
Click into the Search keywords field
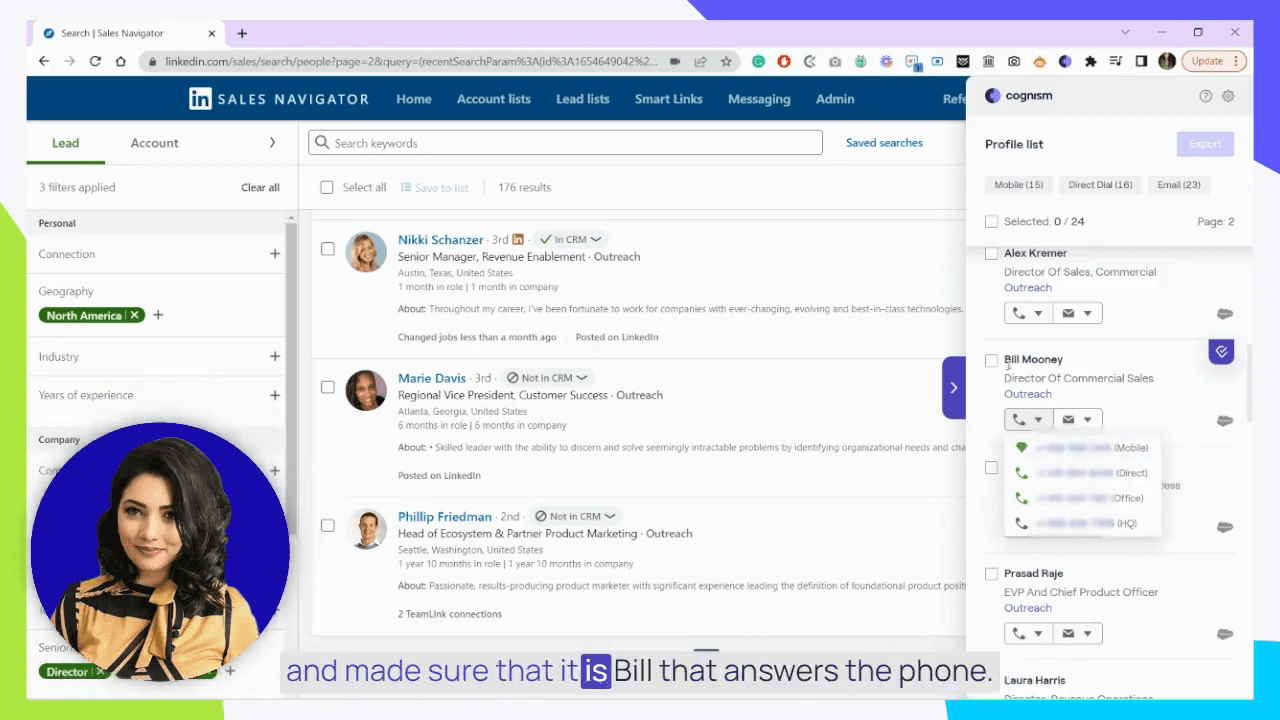click(565, 143)
